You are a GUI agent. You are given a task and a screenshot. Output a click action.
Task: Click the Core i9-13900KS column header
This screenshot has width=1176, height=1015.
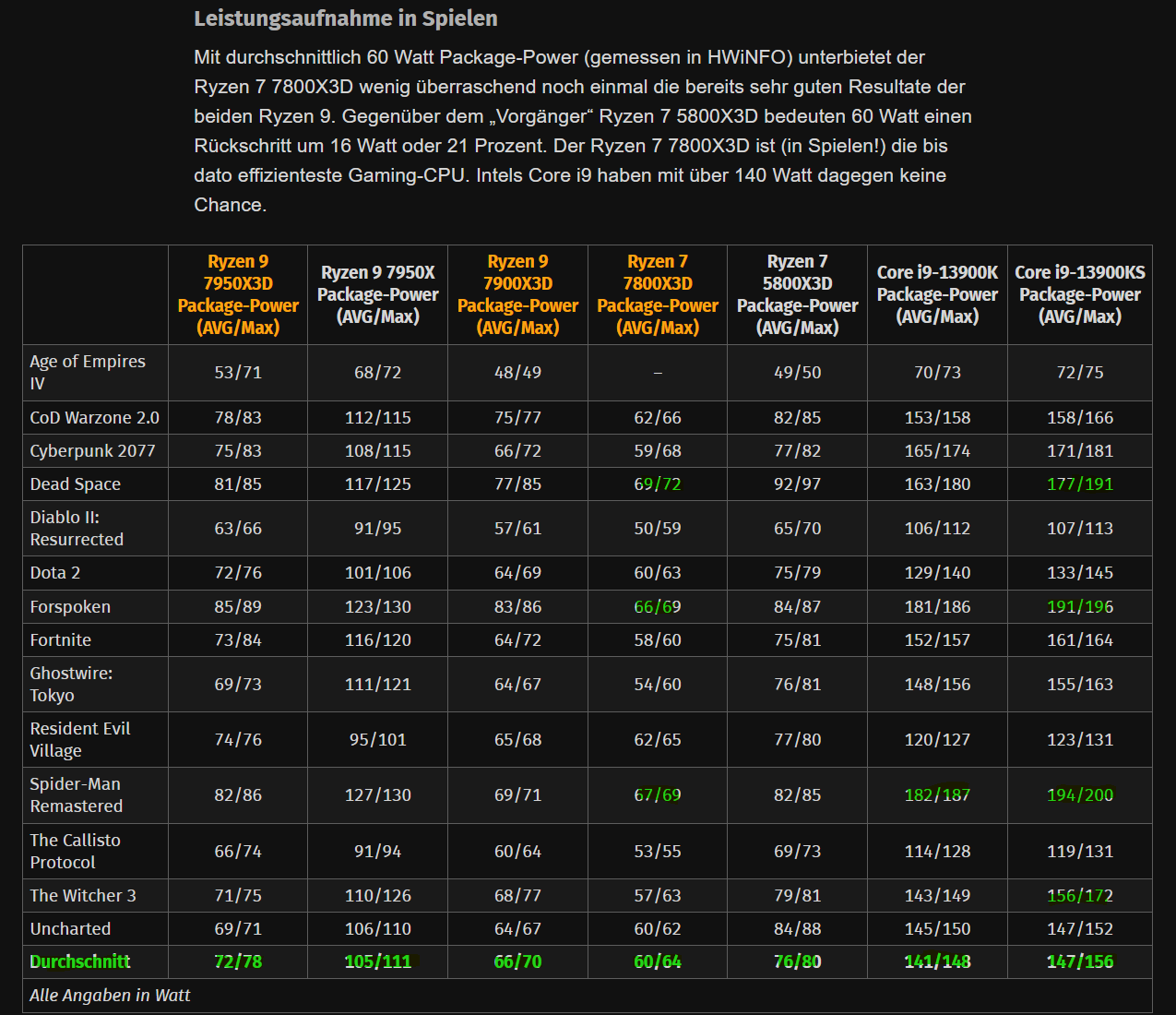click(x=1080, y=294)
